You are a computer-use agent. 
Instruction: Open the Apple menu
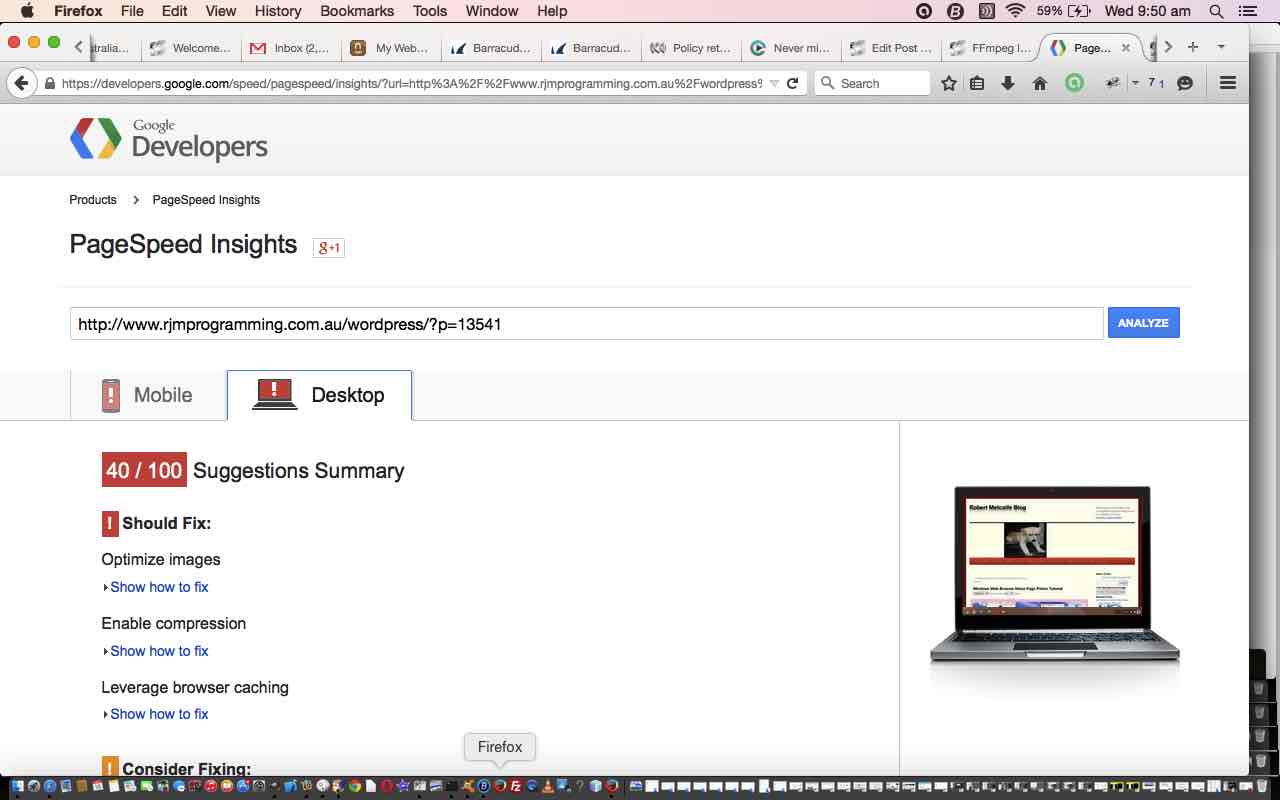click(x=27, y=11)
